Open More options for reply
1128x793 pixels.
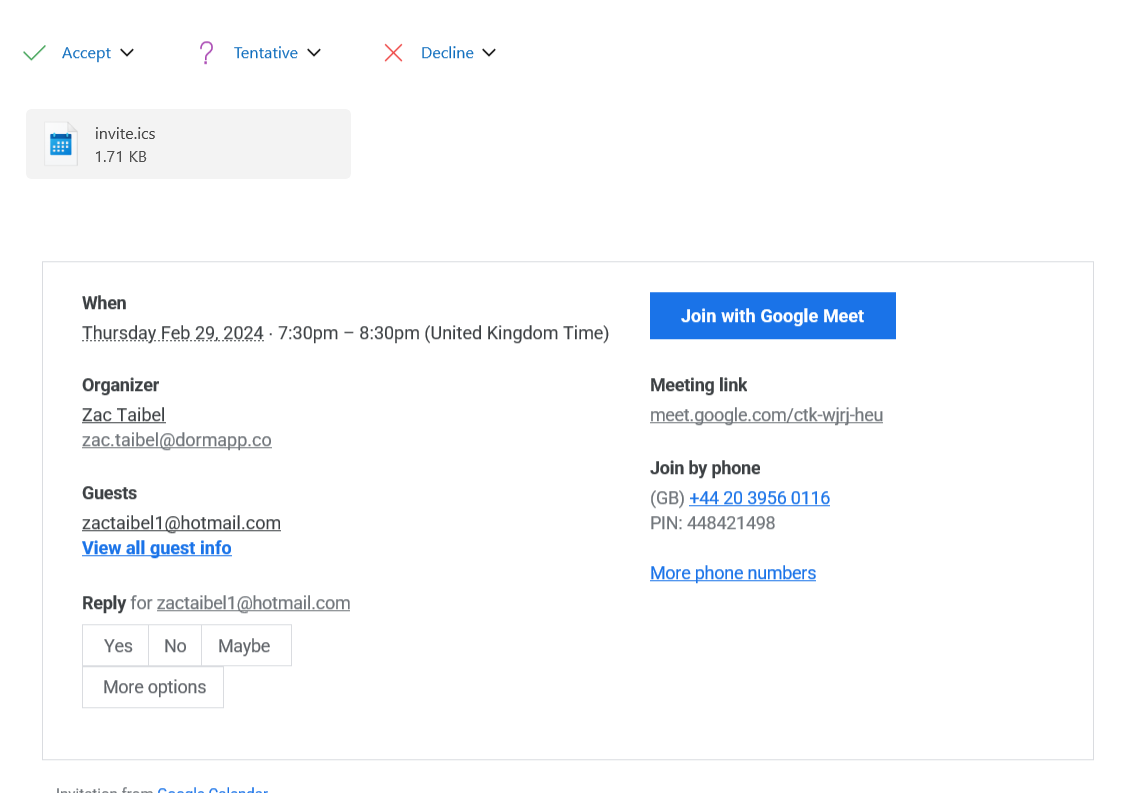(x=154, y=687)
